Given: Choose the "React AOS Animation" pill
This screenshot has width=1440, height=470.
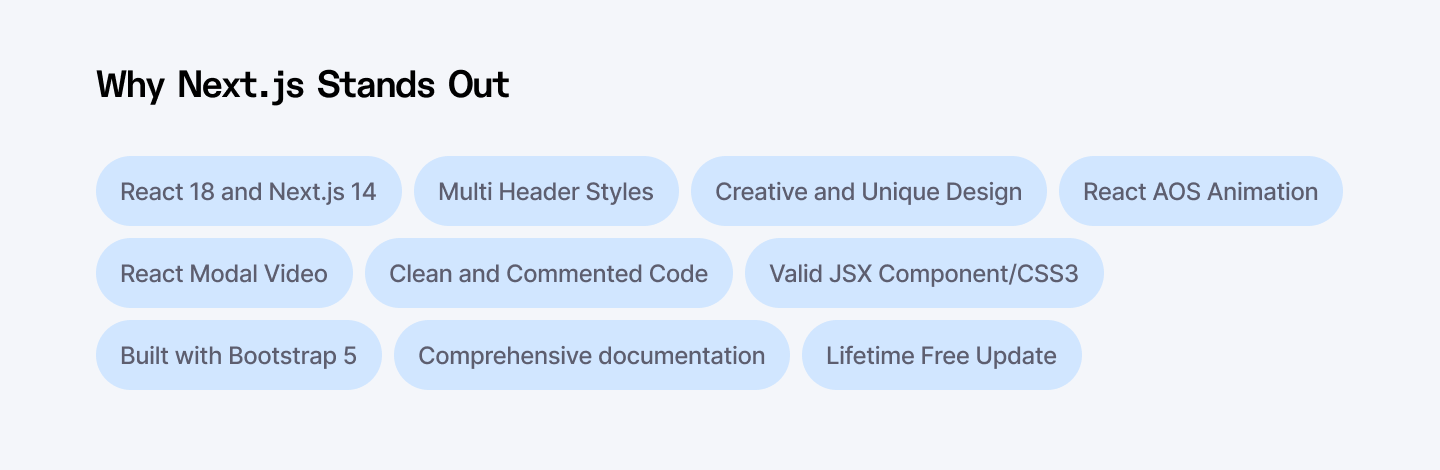Looking at the screenshot, I should [x=1200, y=191].
